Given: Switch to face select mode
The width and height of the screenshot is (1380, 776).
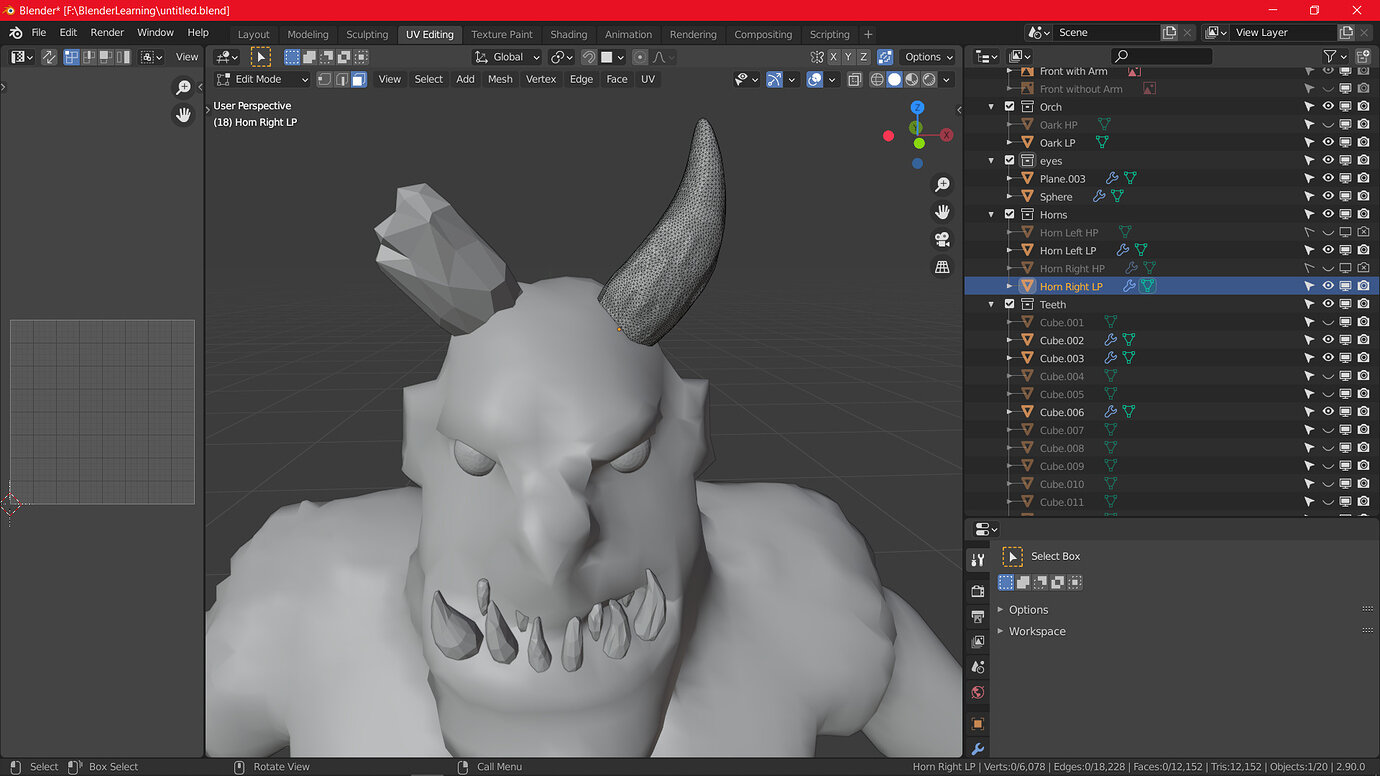Looking at the screenshot, I should (358, 79).
